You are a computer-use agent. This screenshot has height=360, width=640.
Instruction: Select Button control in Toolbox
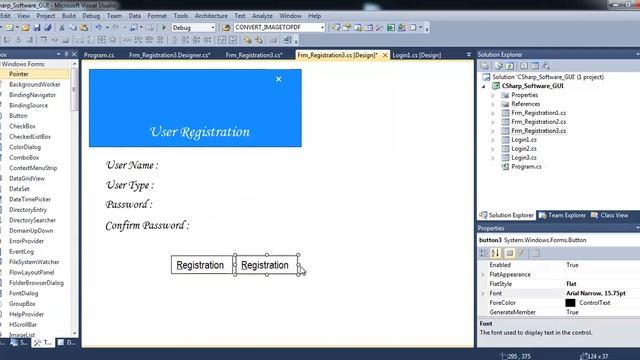click(x=18, y=116)
